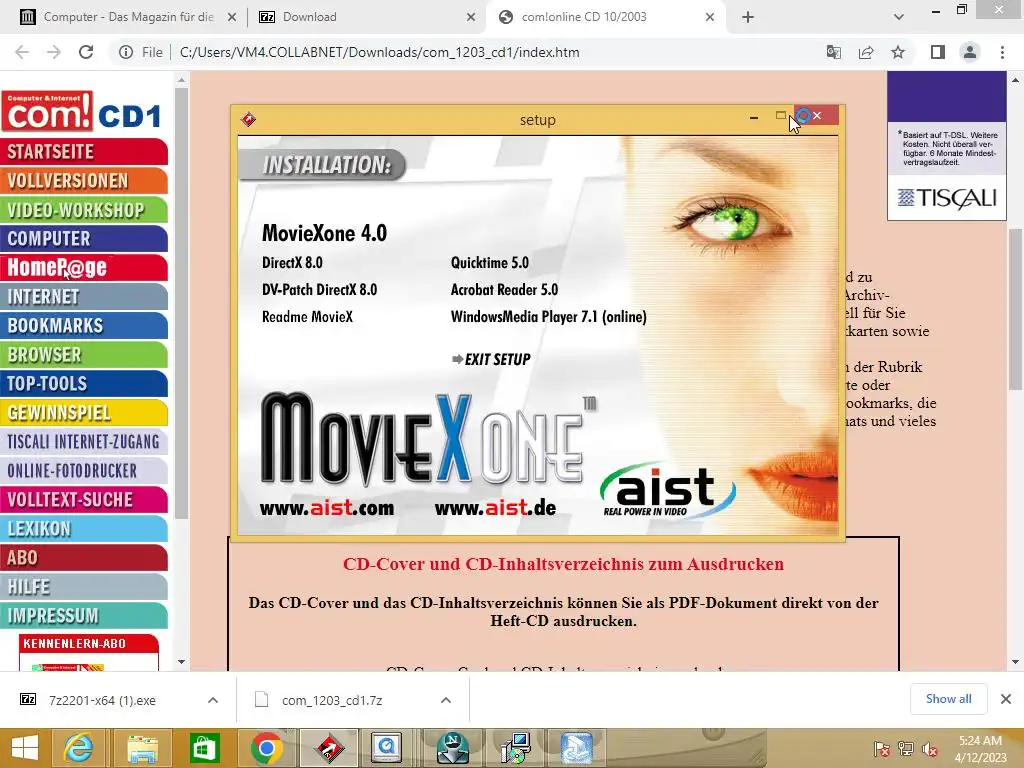Go to BROWSER sidebar section
Screen dimensions: 1024x768
click(x=84, y=355)
